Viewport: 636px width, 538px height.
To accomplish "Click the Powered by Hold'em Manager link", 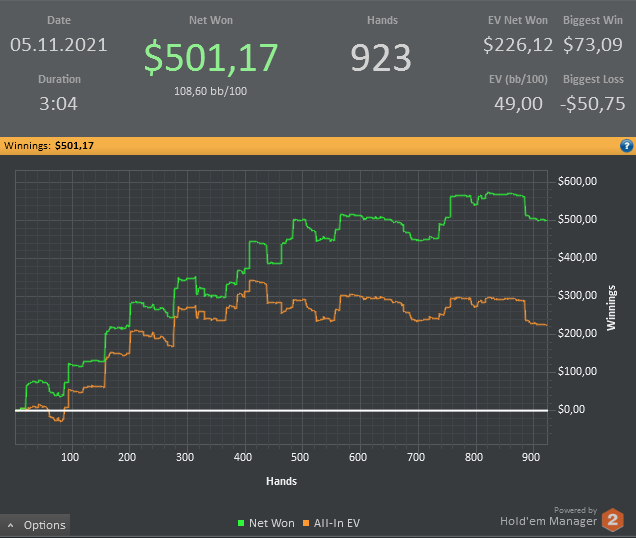I will click(548, 517).
